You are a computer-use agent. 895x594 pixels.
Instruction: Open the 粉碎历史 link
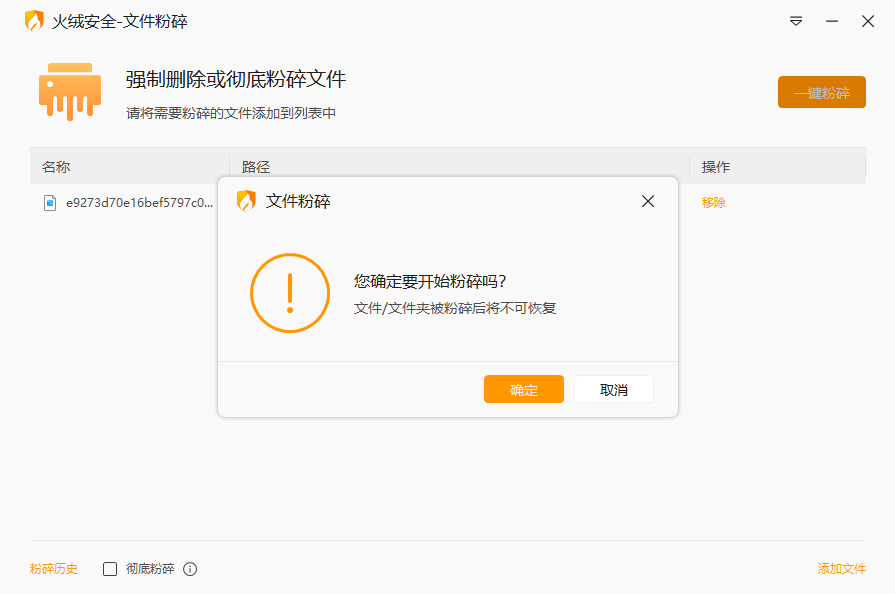(x=54, y=569)
